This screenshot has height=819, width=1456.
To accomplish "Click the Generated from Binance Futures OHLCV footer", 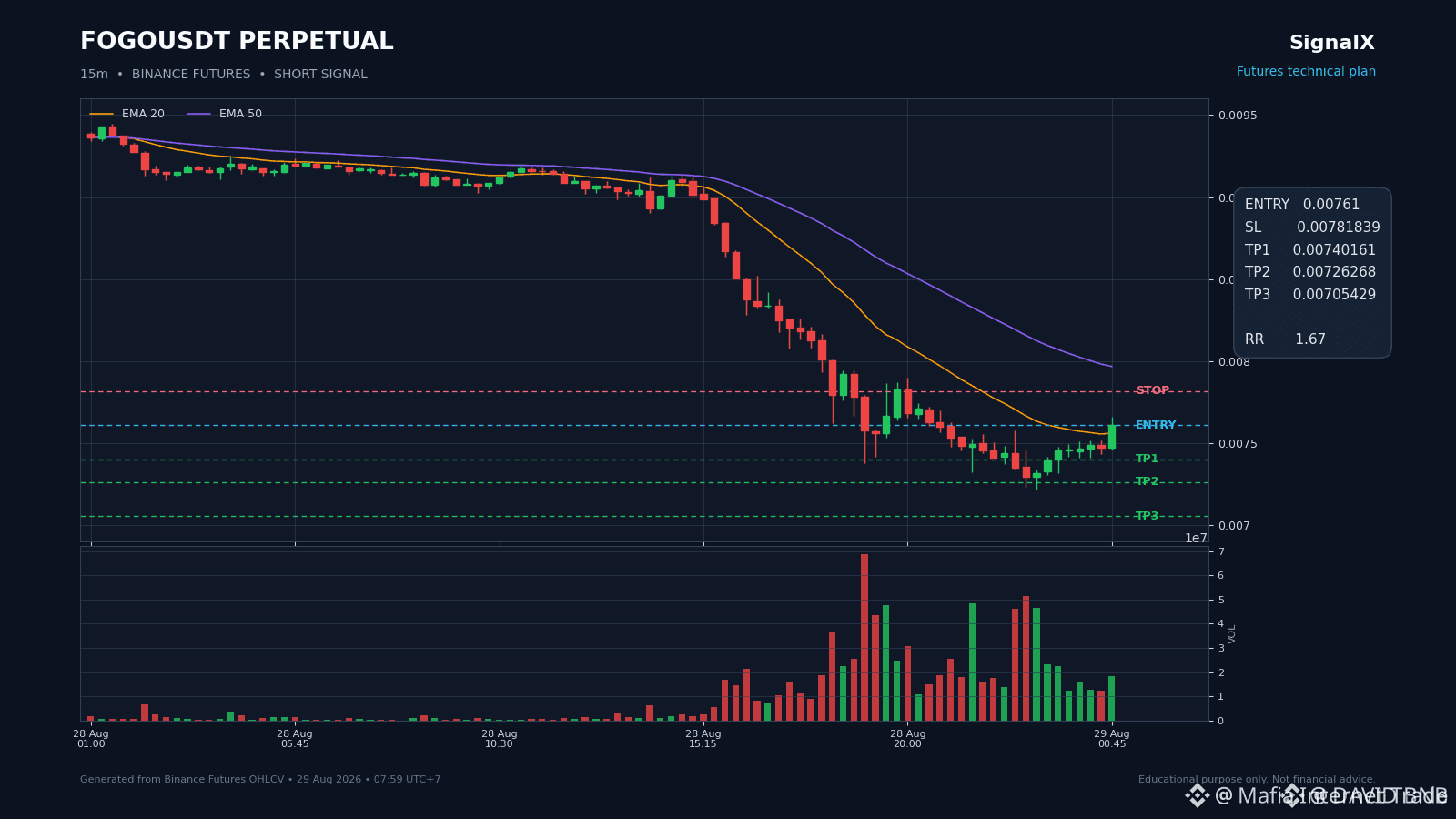I will (x=260, y=780).
